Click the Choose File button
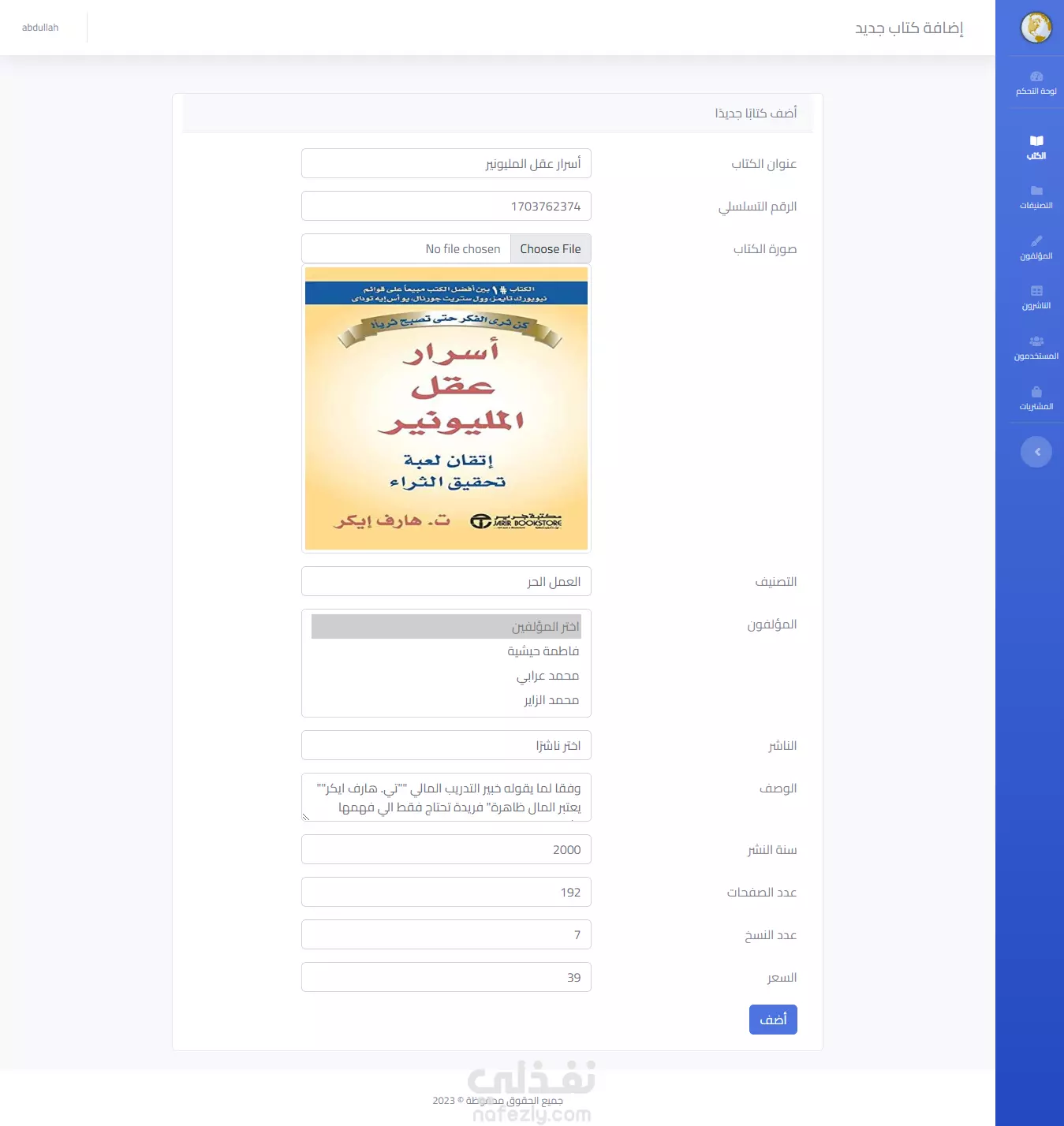 (551, 249)
